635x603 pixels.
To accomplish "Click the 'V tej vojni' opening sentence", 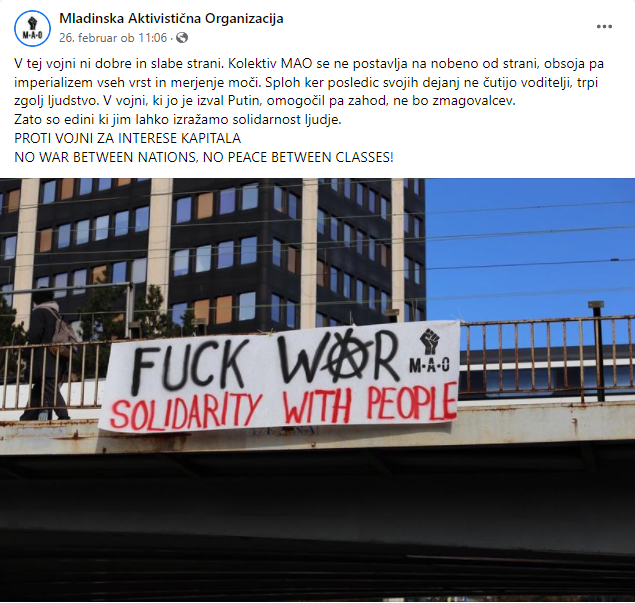I will [119, 64].
